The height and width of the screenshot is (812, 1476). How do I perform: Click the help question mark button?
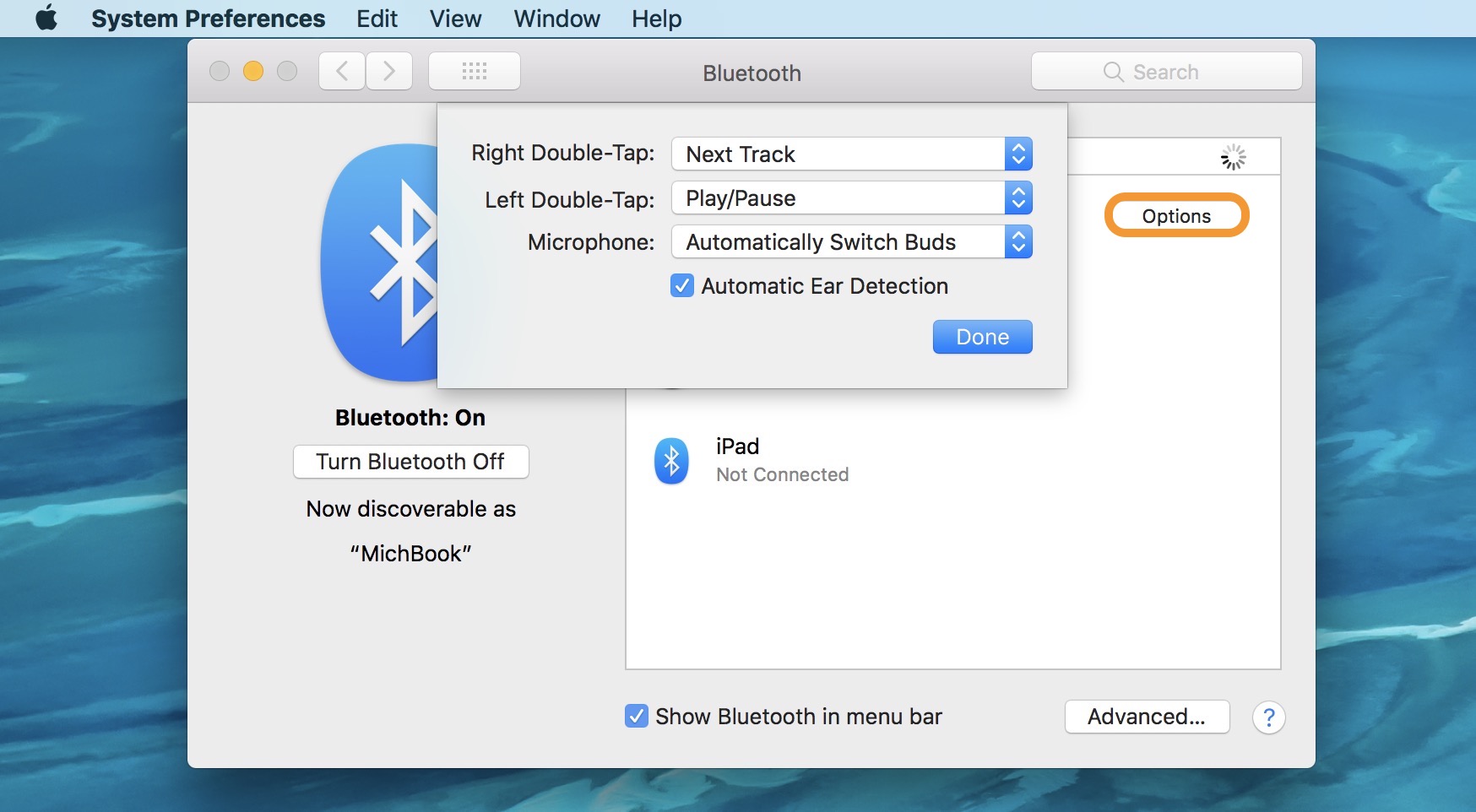coord(1268,717)
